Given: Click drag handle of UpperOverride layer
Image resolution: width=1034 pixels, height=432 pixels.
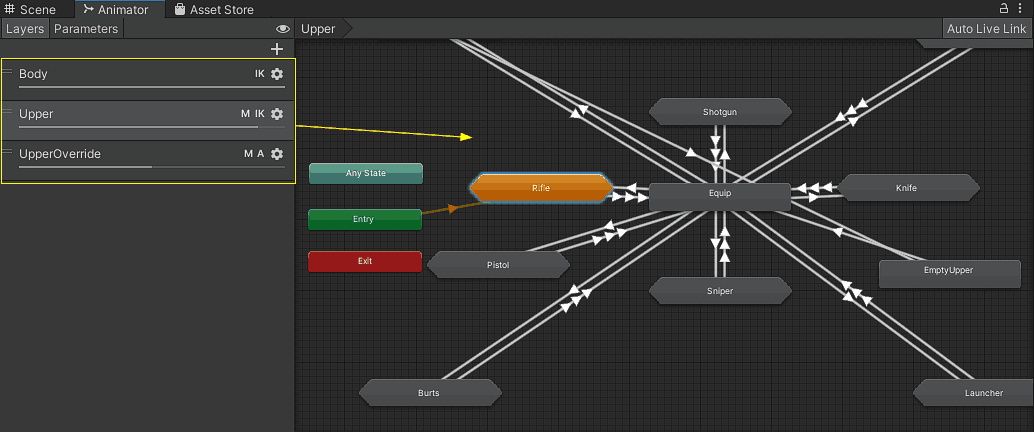Looking at the screenshot, I should [x=8, y=152].
